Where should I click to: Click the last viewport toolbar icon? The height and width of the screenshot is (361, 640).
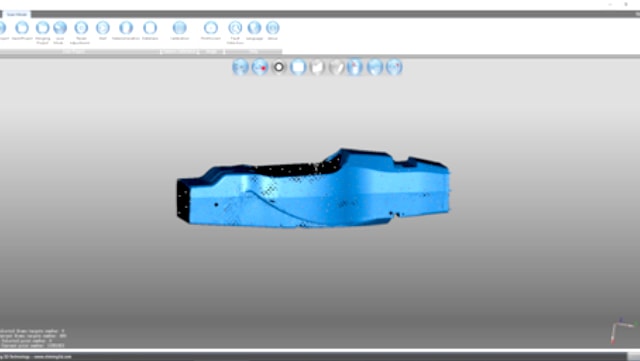pos(394,67)
